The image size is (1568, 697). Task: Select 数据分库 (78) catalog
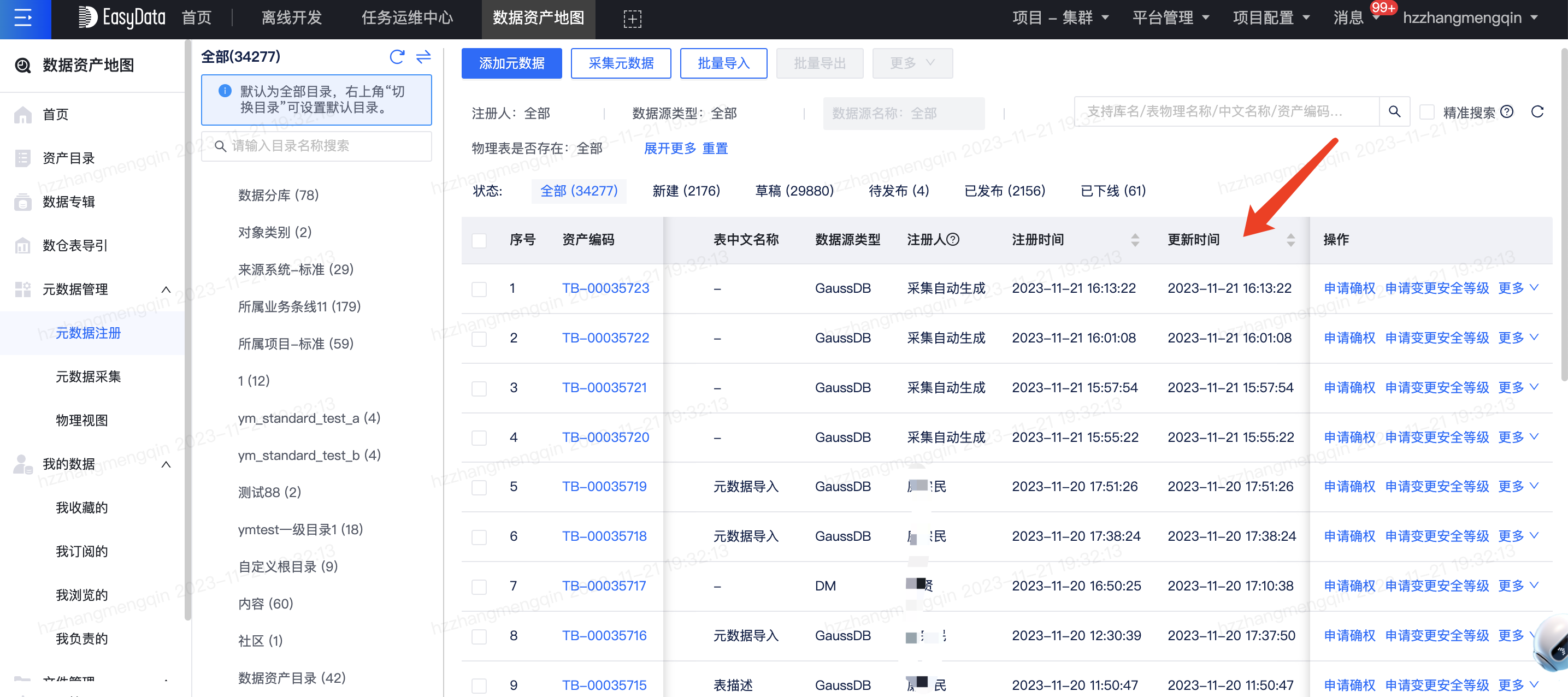(x=278, y=196)
